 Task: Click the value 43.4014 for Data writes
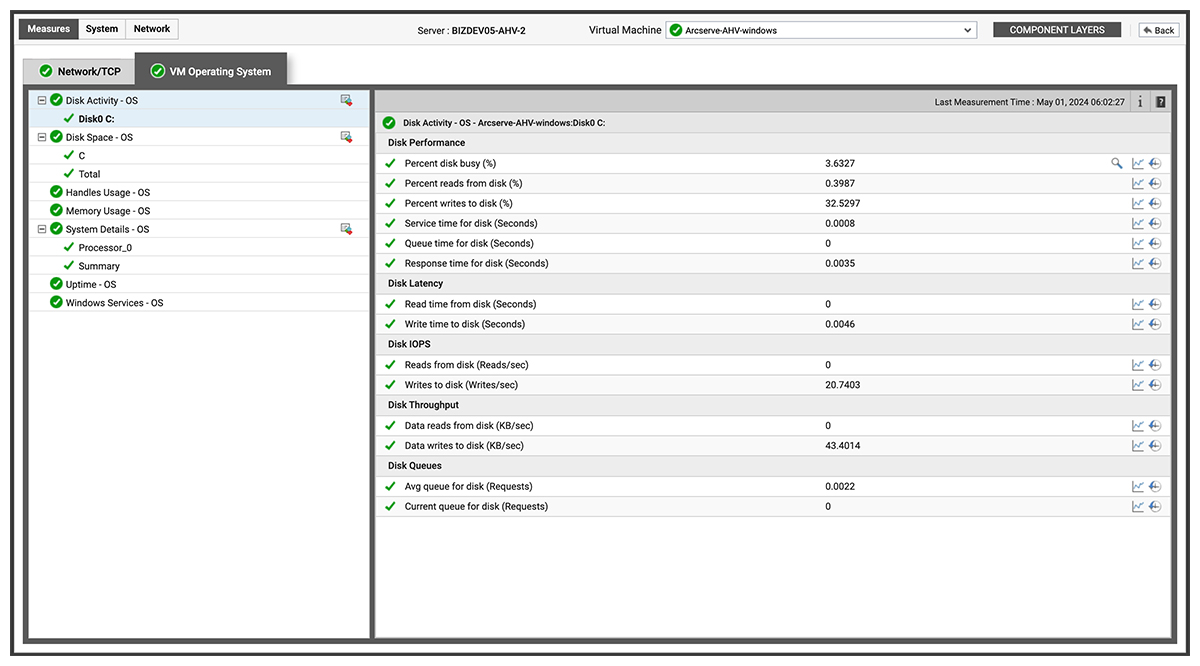point(843,445)
